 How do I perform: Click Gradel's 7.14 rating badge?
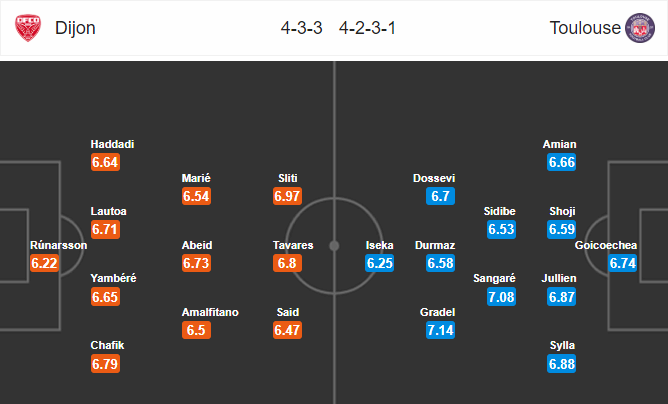coord(441,330)
